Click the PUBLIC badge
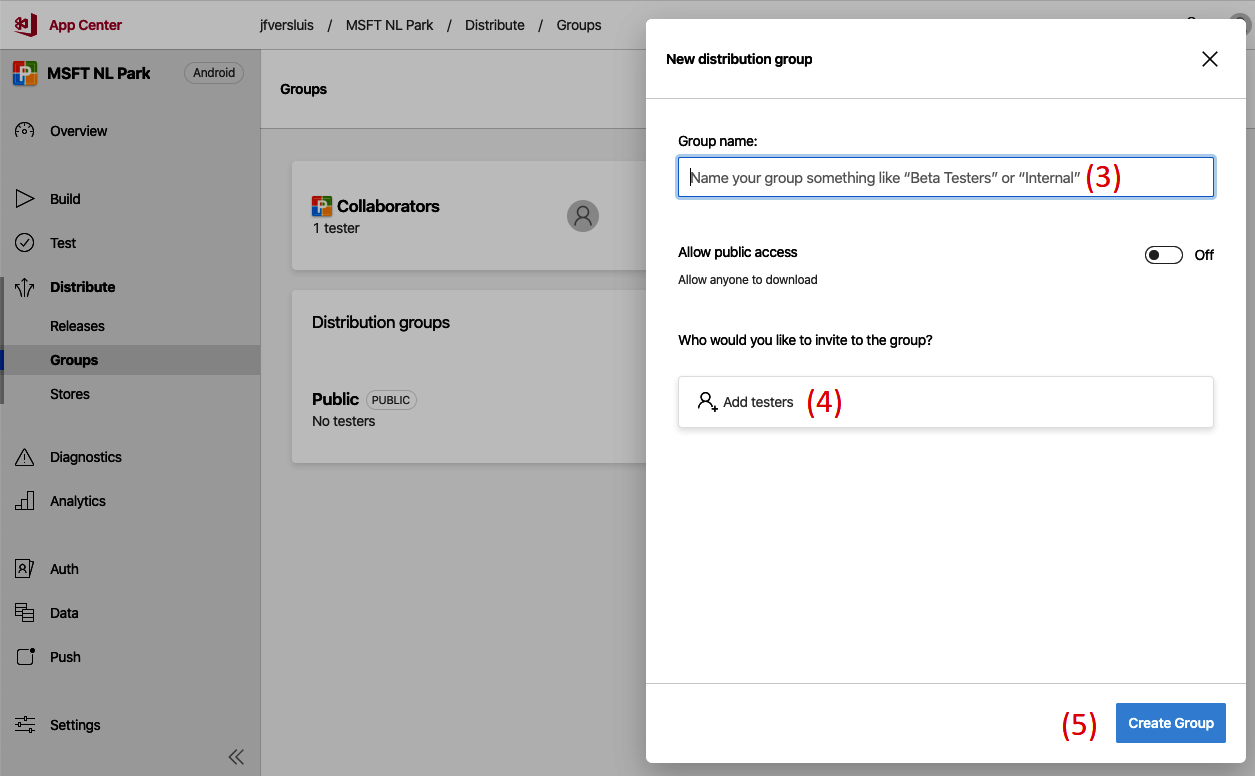 click(x=391, y=400)
